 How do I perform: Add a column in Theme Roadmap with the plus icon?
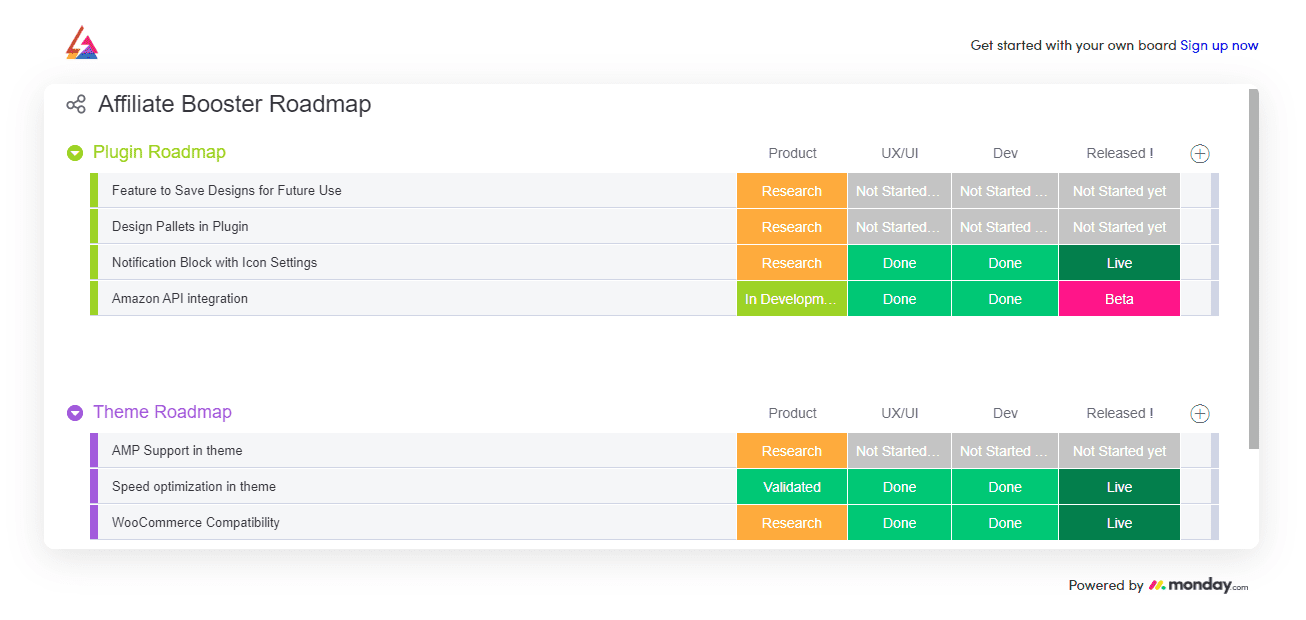[x=1200, y=414]
